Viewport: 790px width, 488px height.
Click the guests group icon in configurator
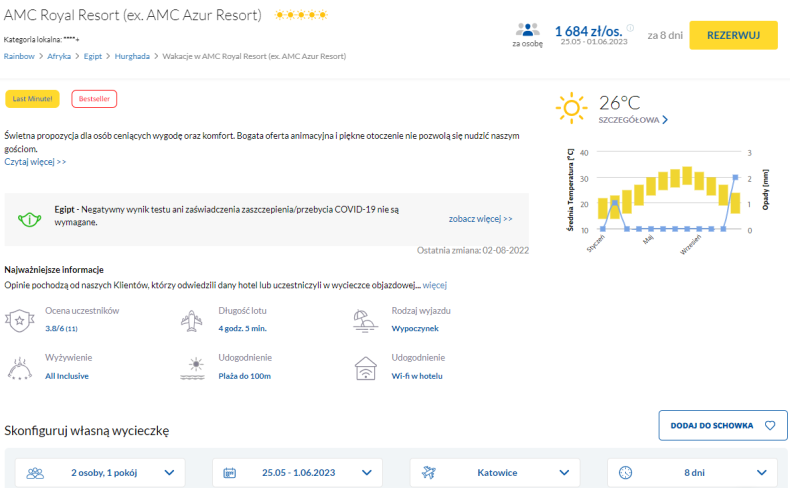point(35,473)
